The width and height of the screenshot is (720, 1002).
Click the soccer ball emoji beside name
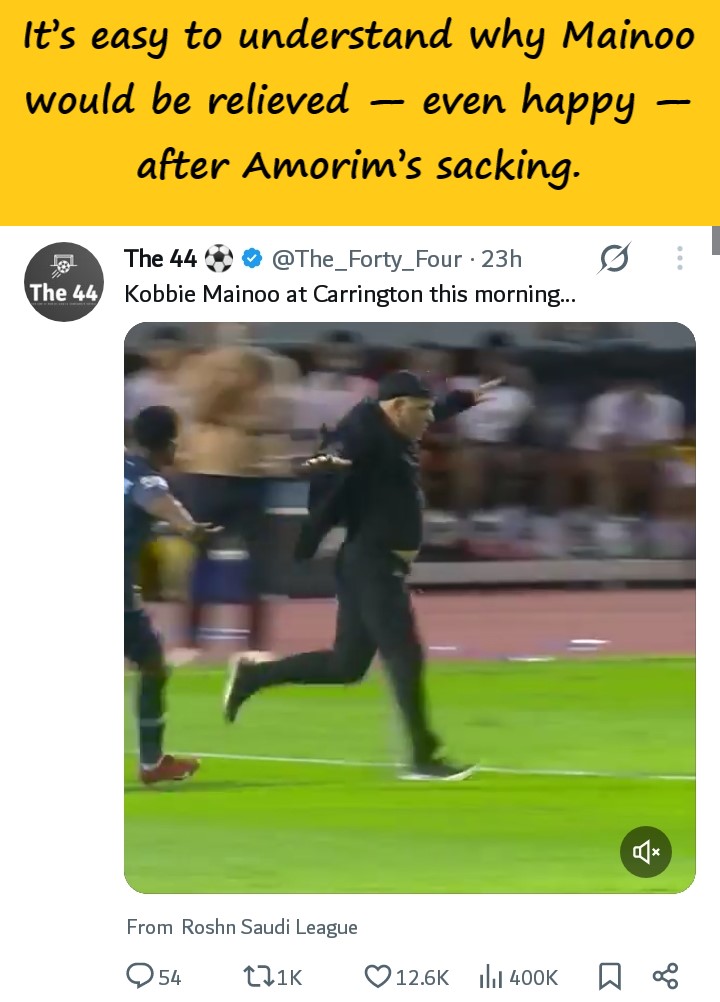coord(218,259)
